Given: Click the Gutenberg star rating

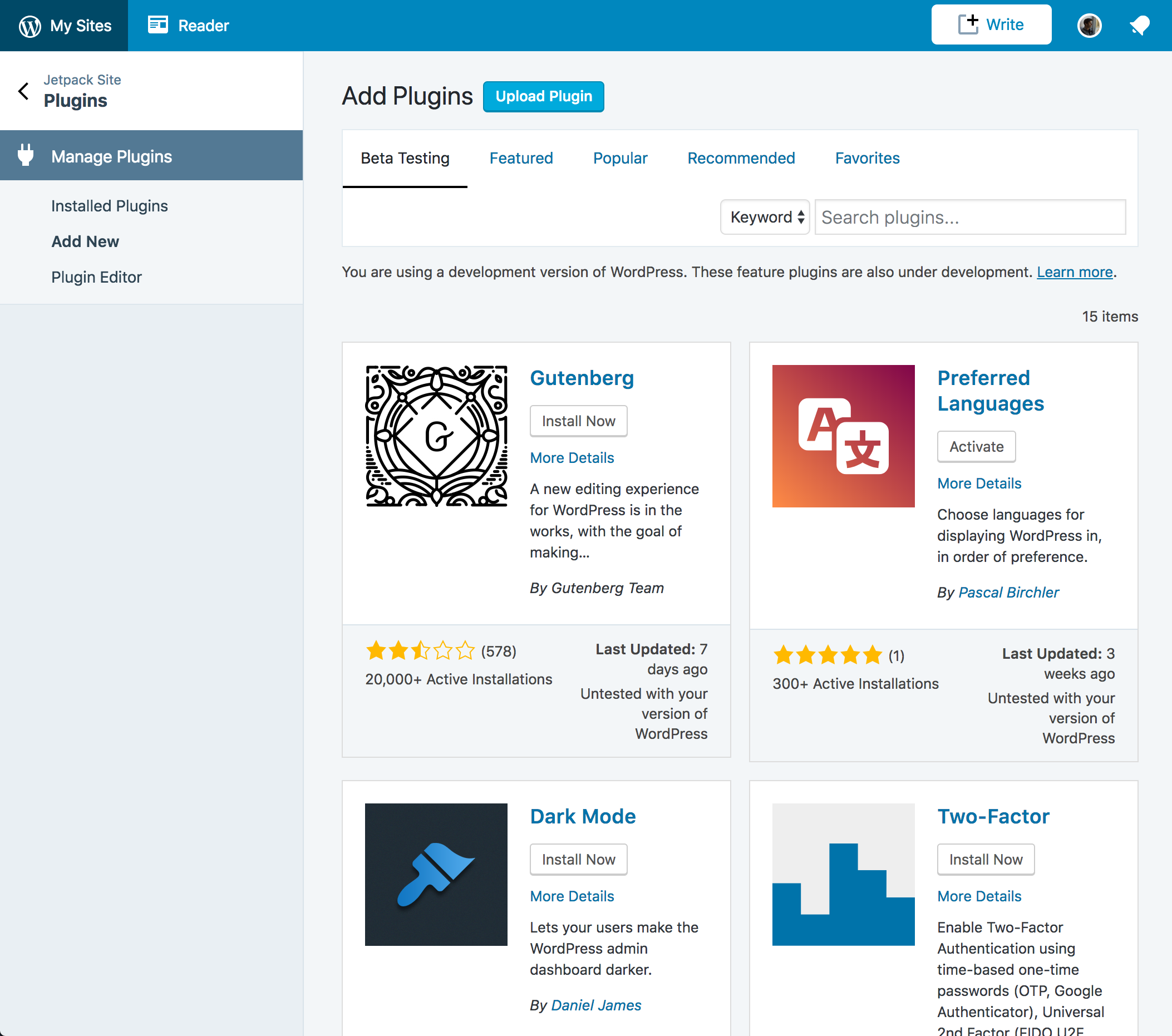Looking at the screenshot, I should (x=420, y=651).
